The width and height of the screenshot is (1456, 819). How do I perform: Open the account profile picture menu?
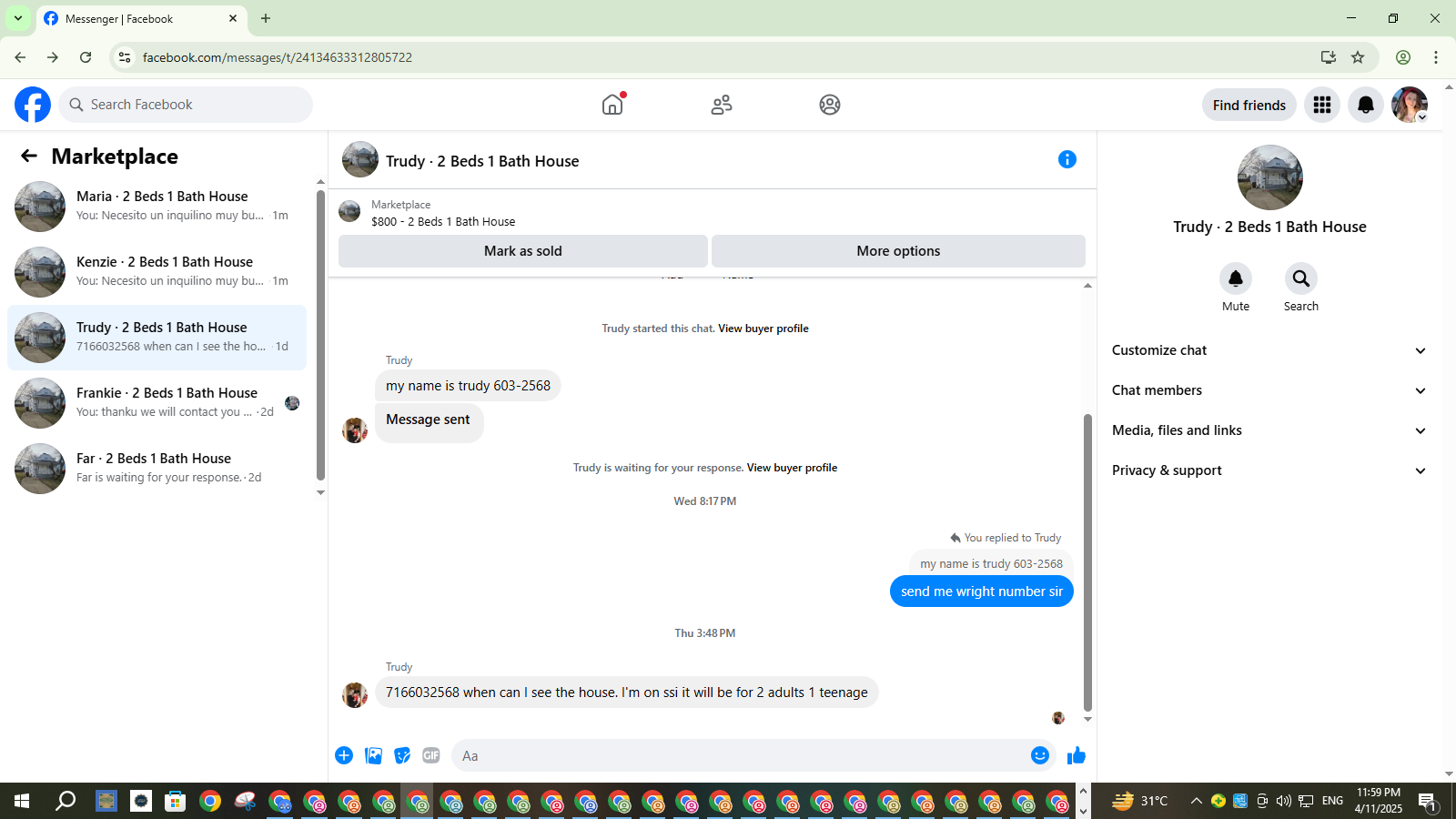click(1410, 105)
